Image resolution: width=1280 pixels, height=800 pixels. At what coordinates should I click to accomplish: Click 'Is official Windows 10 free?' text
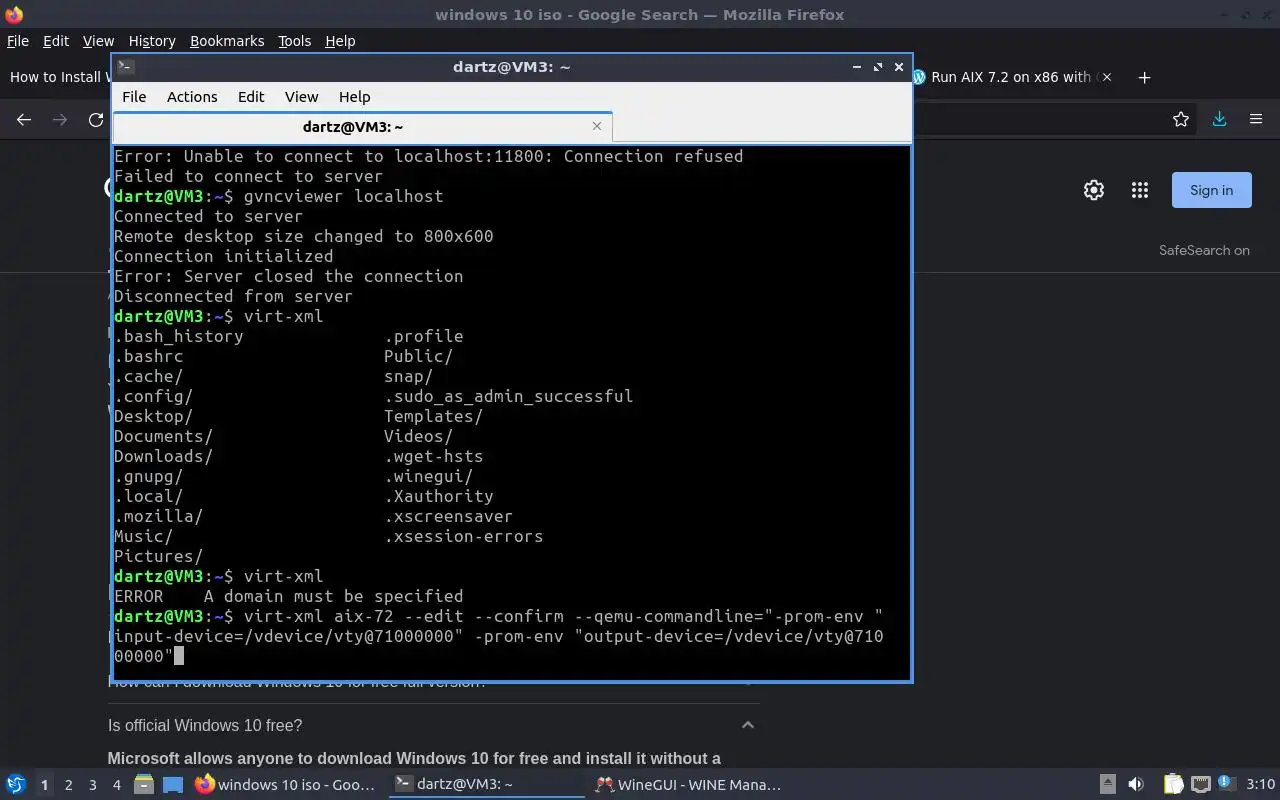(x=205, y=725)
